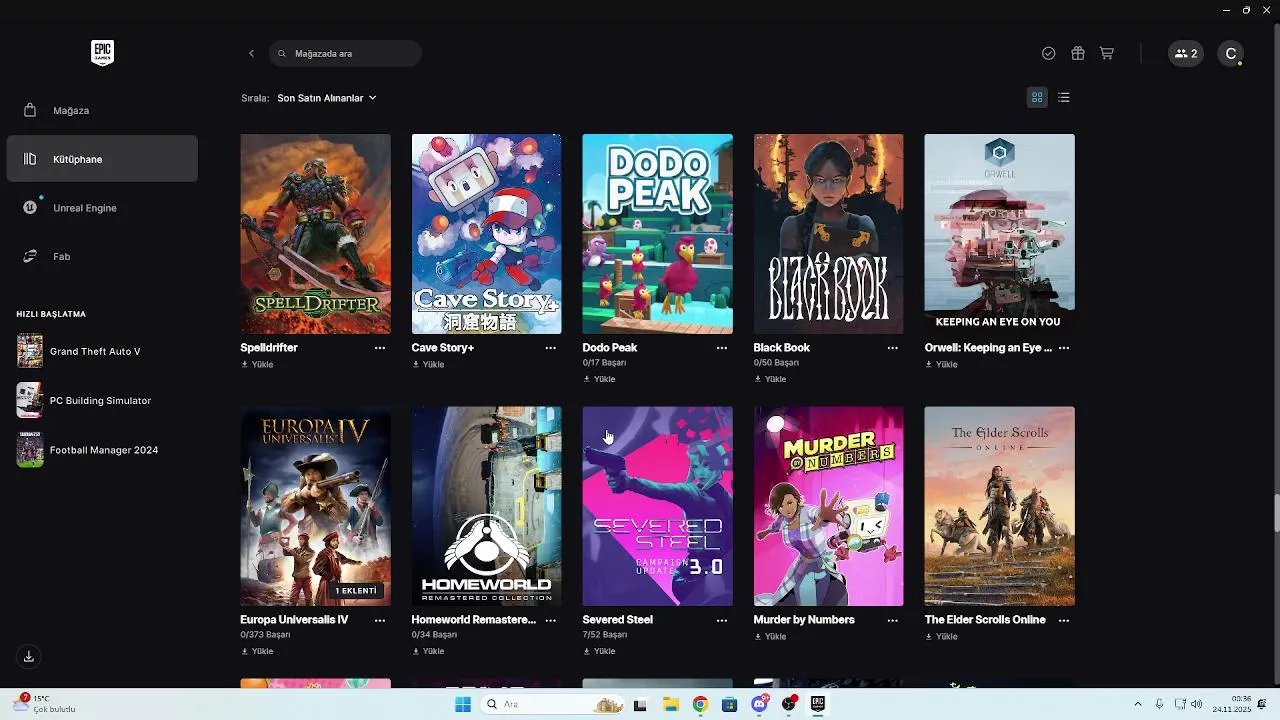Open the wishlist checkmark icon
Viewport: 1280px width, 720px height.
[1048, 54]
